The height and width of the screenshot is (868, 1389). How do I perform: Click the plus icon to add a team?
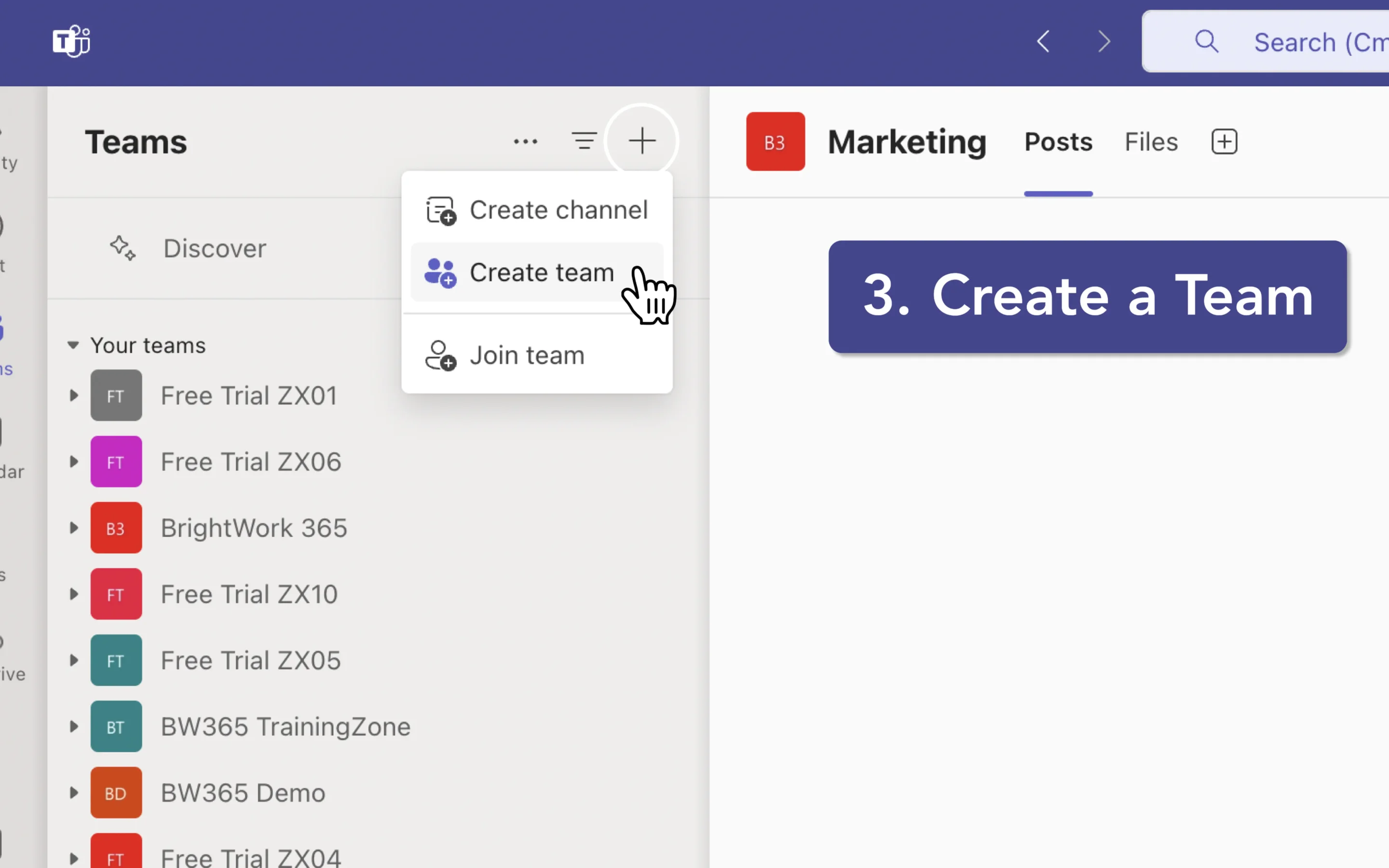coord(642,140)
